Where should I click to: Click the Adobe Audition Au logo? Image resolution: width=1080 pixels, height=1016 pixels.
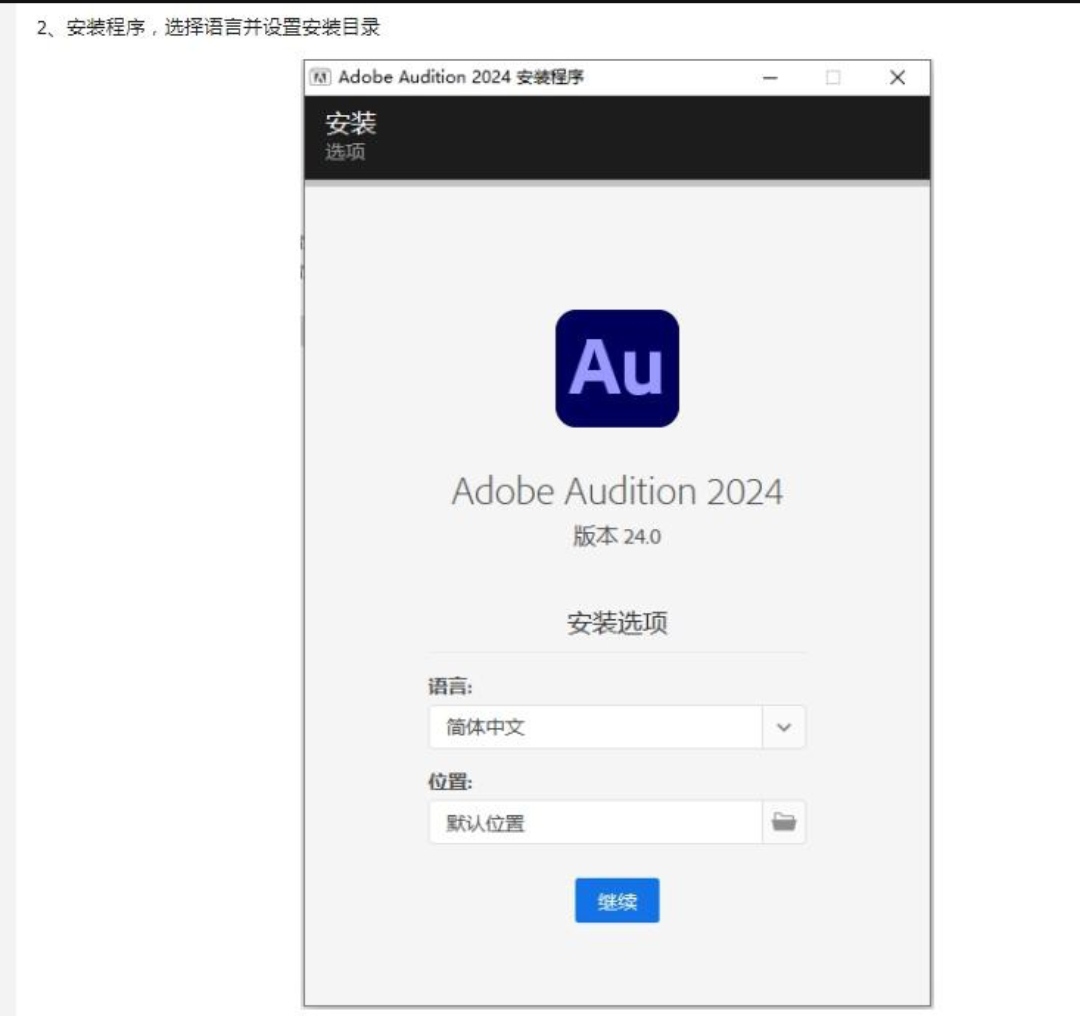pyautogui.click(x=617, y=368)
